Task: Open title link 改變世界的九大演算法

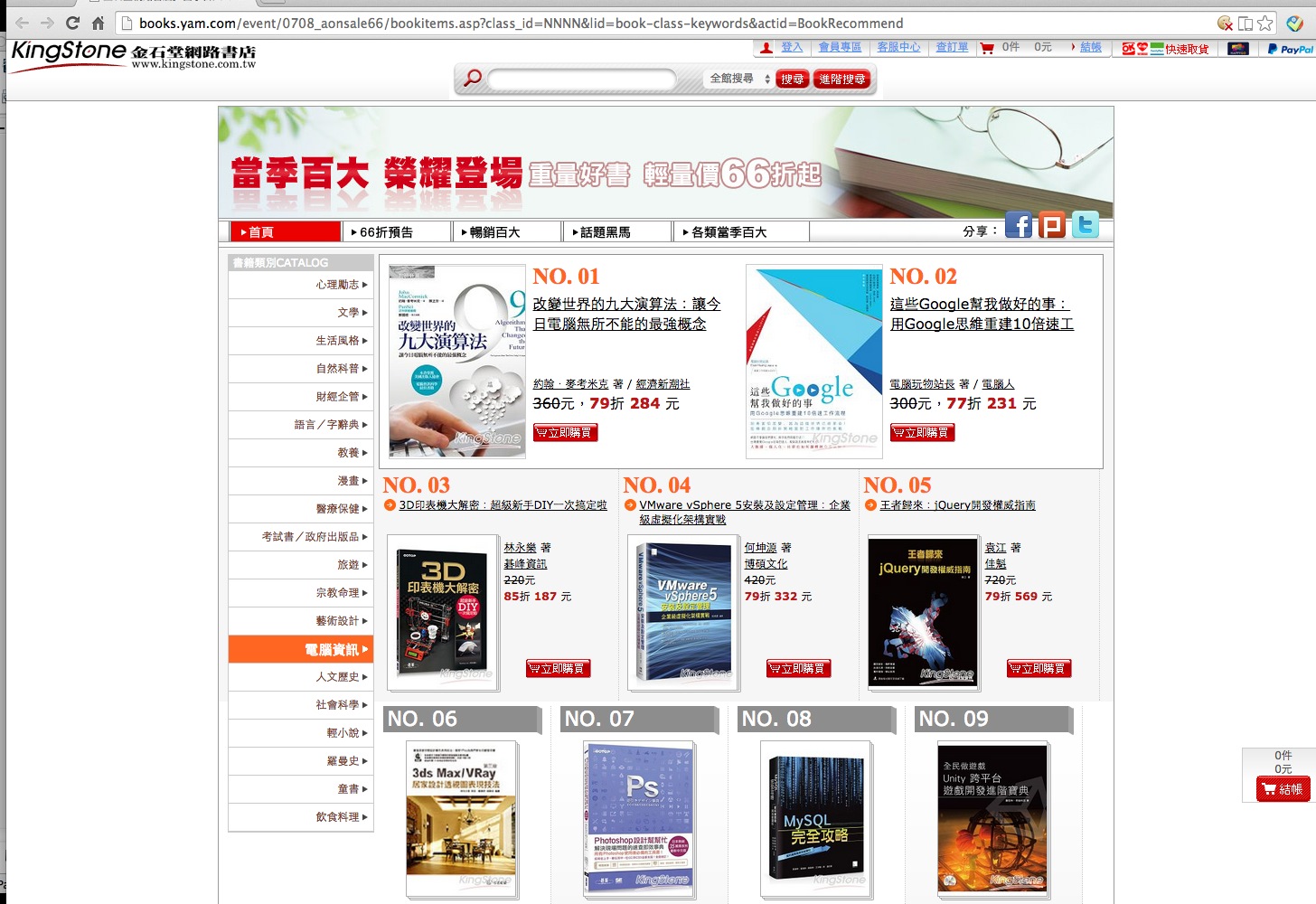Action: click(626, 314)
